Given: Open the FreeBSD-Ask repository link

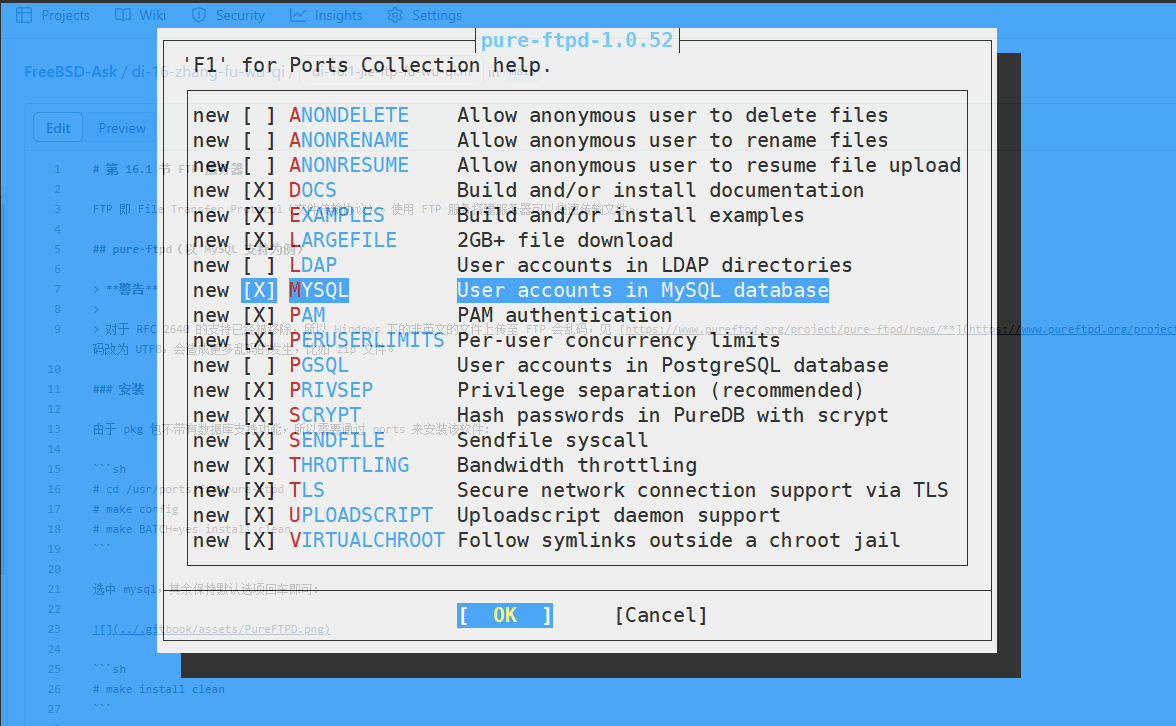Looking at the screenshot, I should [70, 71].
